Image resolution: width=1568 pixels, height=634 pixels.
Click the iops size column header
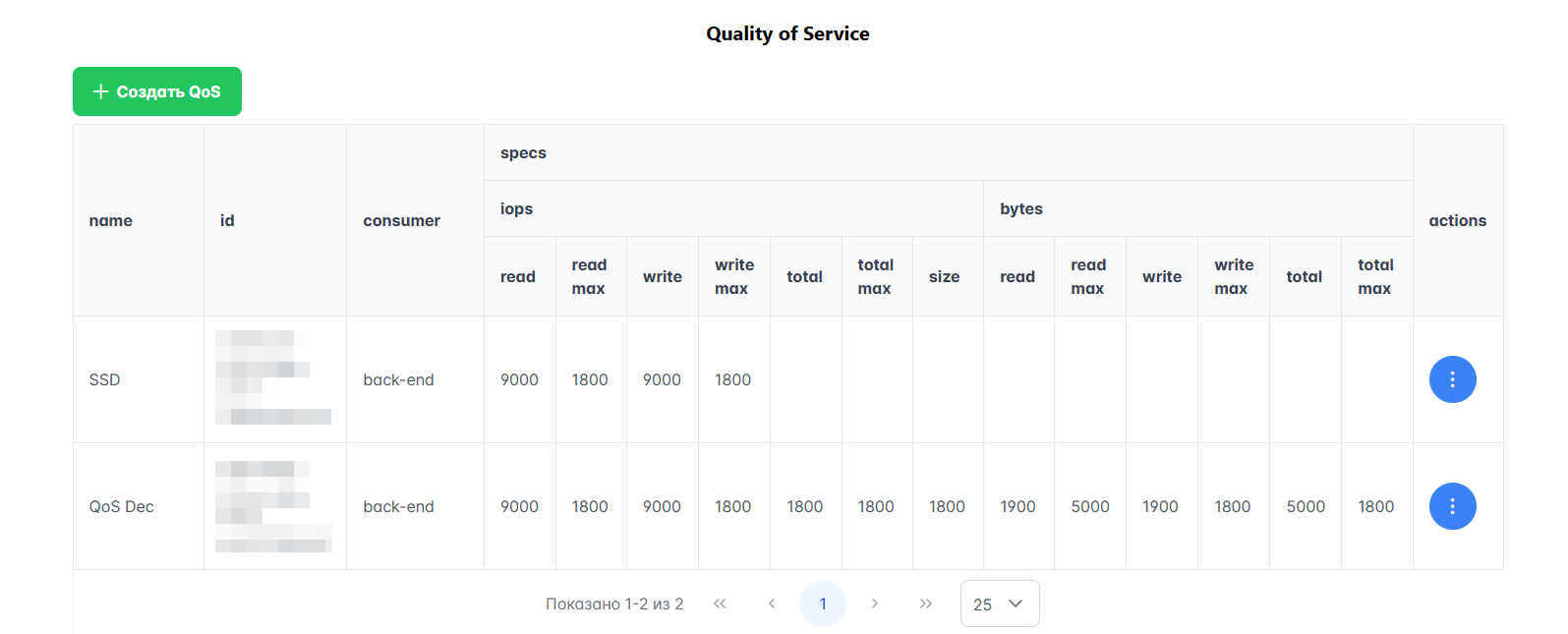(x=944, y=277)
